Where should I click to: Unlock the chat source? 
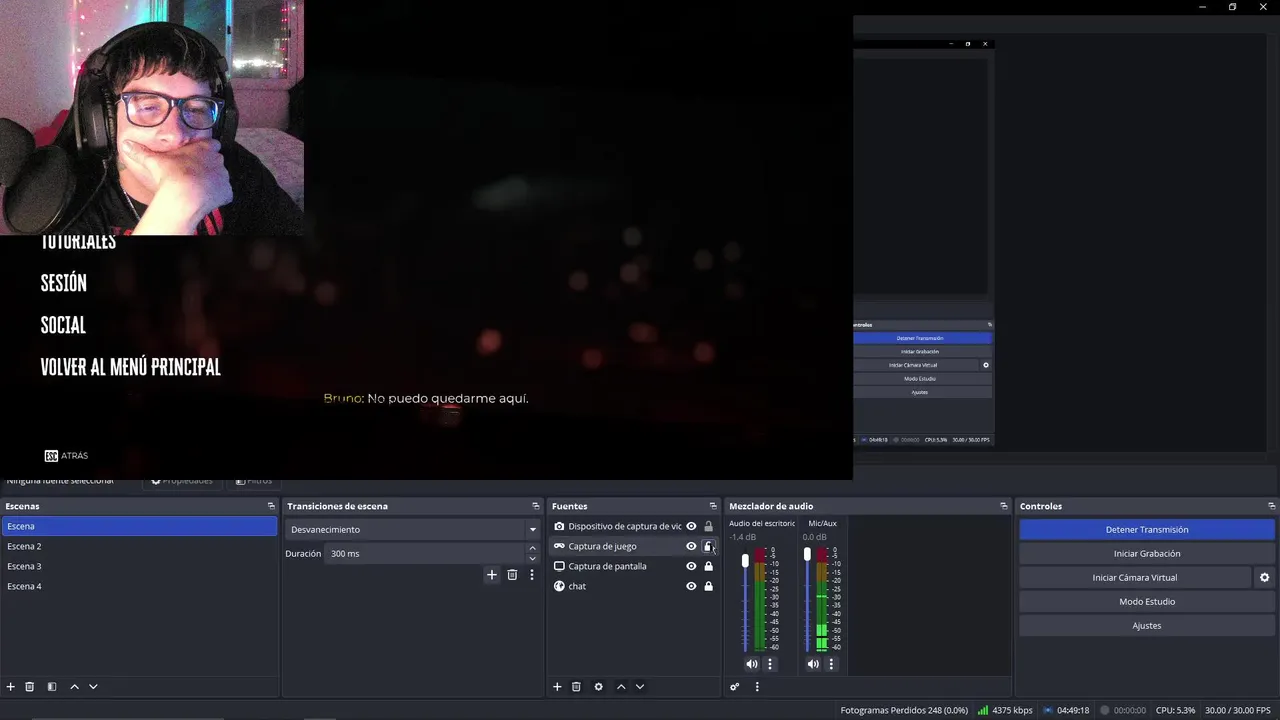click(709, 586)
